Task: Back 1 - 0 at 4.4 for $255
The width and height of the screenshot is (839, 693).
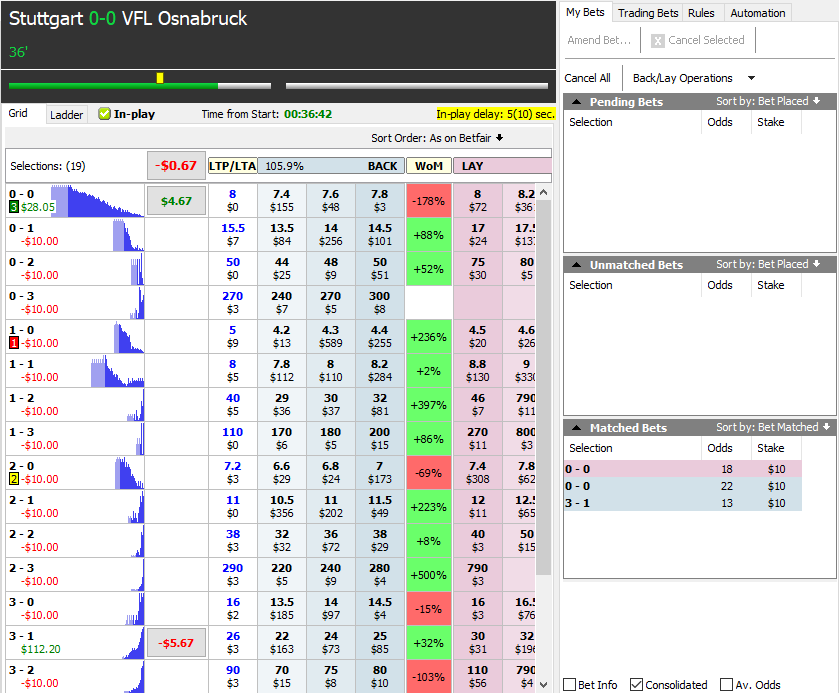Action: click(x=380, y=337)
